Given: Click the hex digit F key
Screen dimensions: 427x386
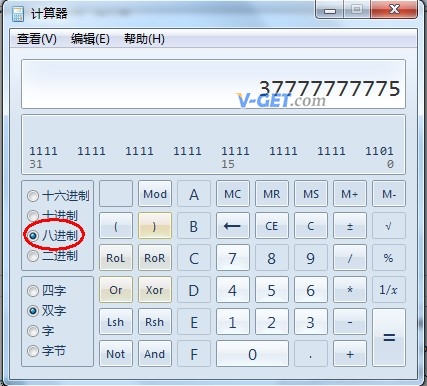Looking at the screenshot, I should [194, 354].
